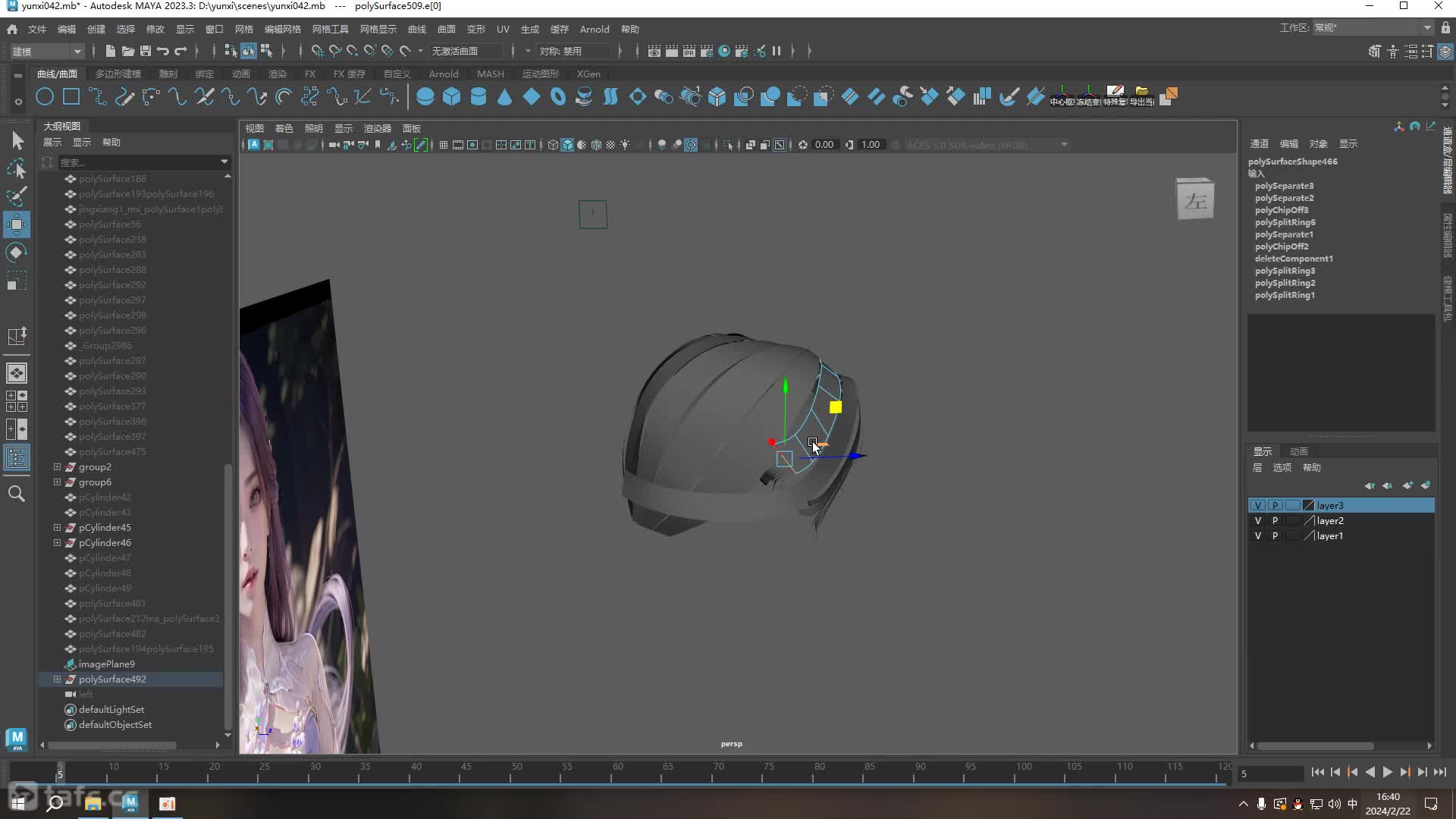Activate the Scale tool in toolbox

pos(17,281)
